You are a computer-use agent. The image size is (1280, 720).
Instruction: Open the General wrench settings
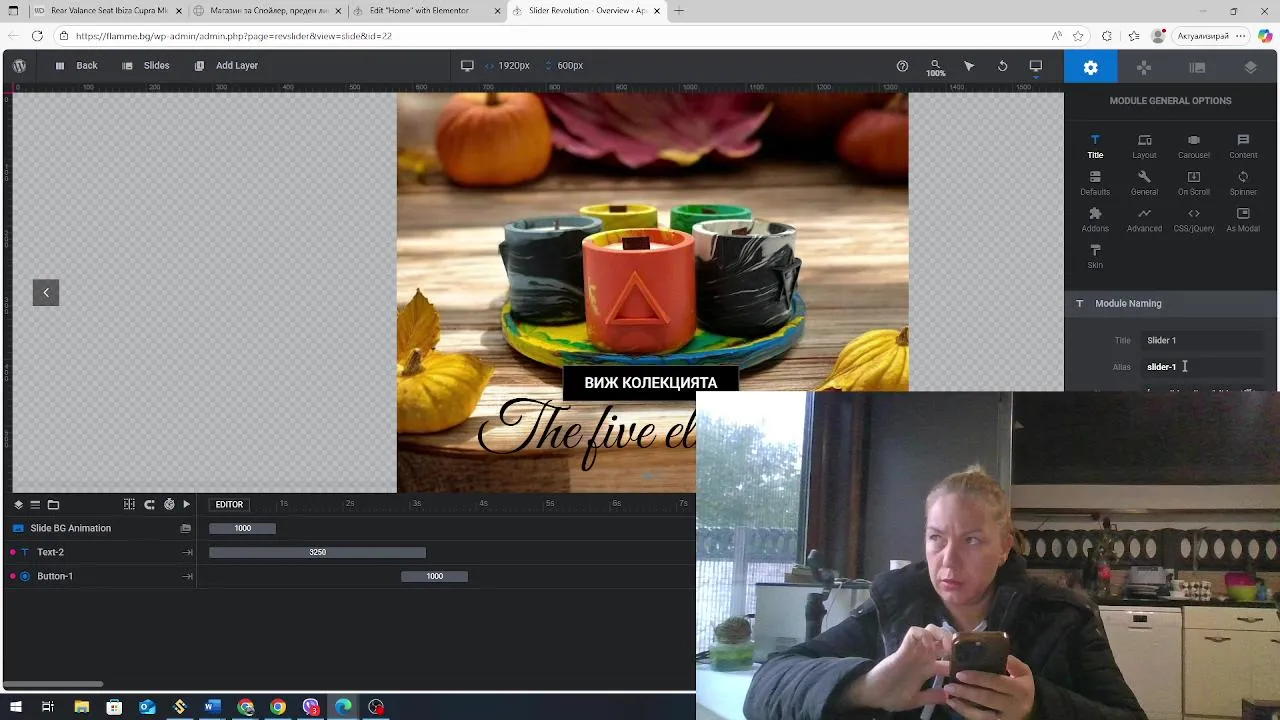tap(1144, 183)
